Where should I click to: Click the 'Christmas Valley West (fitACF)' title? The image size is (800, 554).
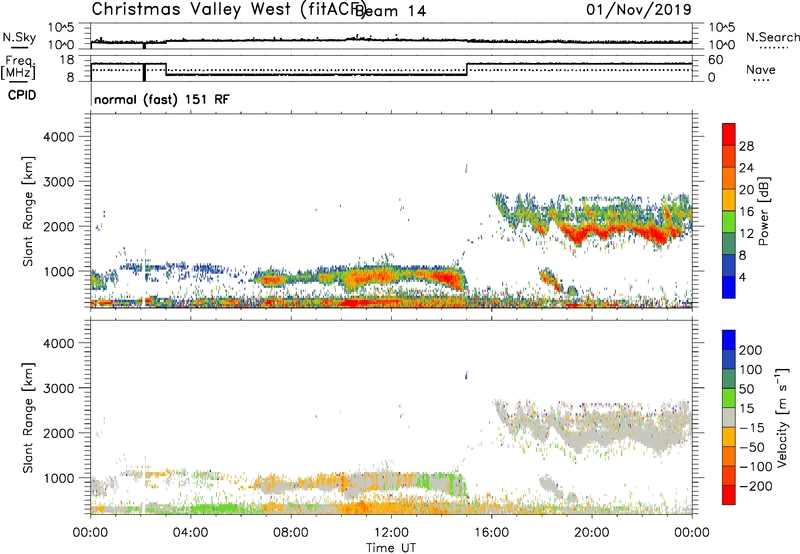(228, 10)
